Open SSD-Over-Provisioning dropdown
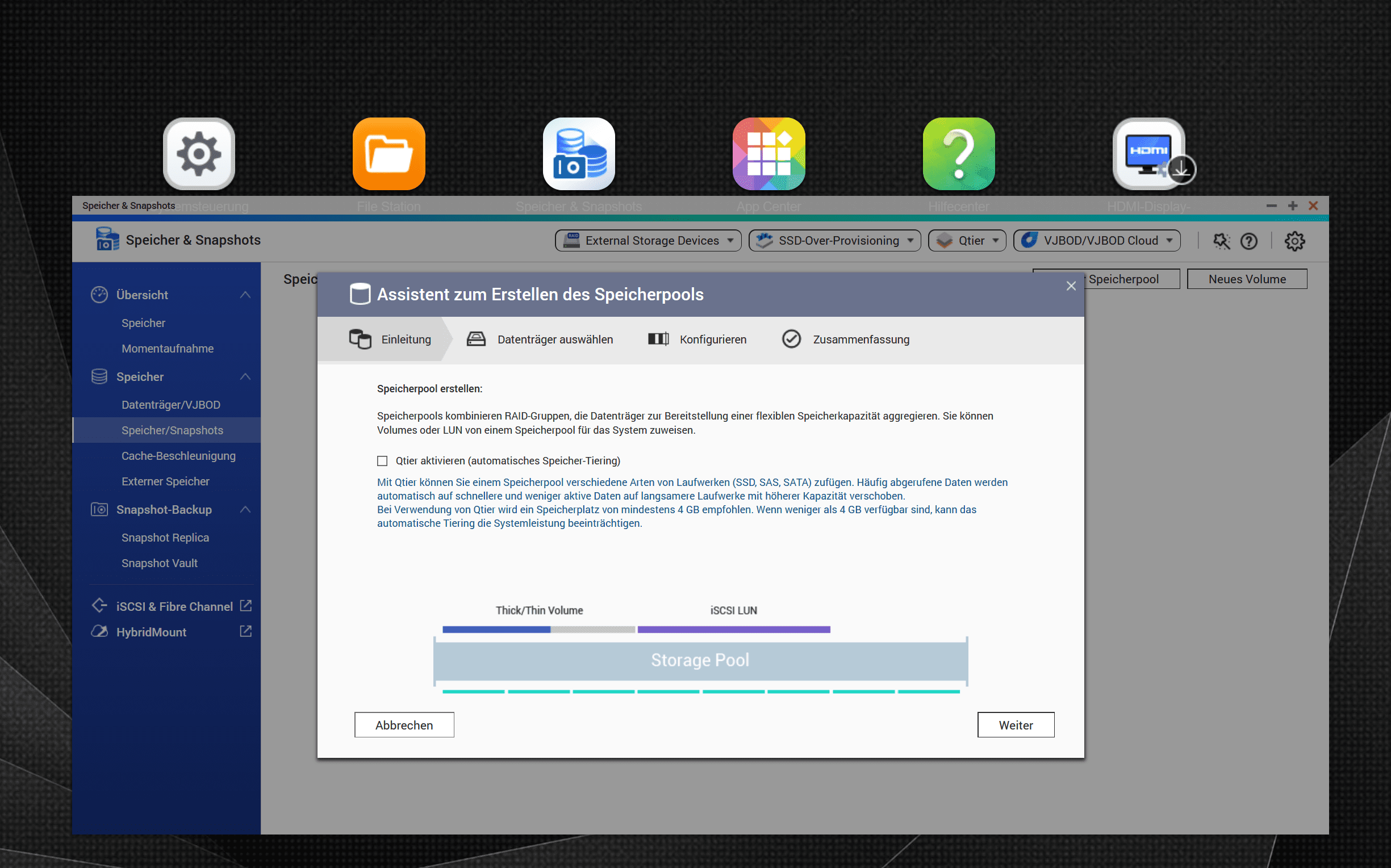The image size is (1391, 868). coord(834,241)
